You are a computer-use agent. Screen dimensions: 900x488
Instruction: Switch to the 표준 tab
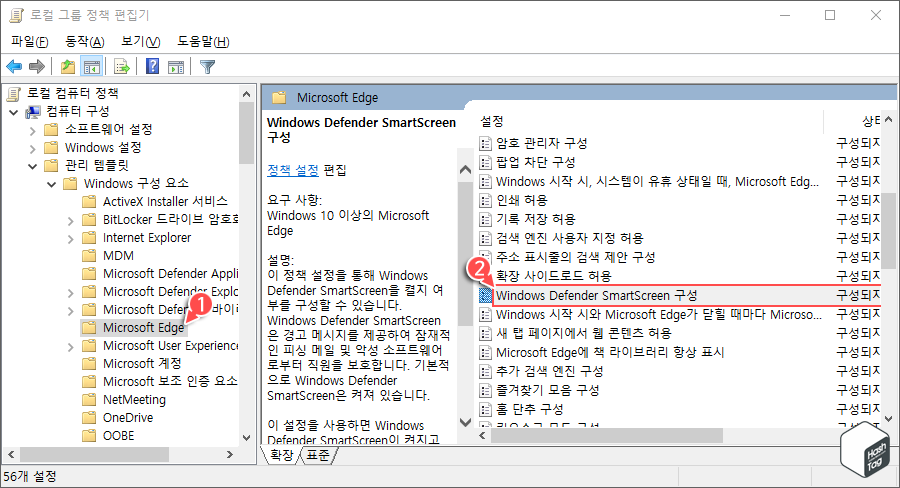318,455
